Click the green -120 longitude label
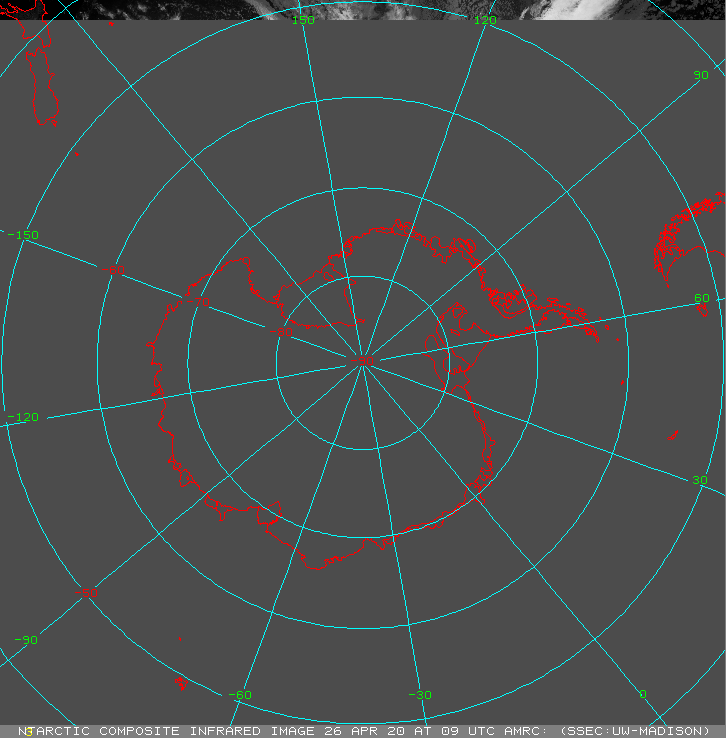726x738 pixels. click(x=23, y=417)
